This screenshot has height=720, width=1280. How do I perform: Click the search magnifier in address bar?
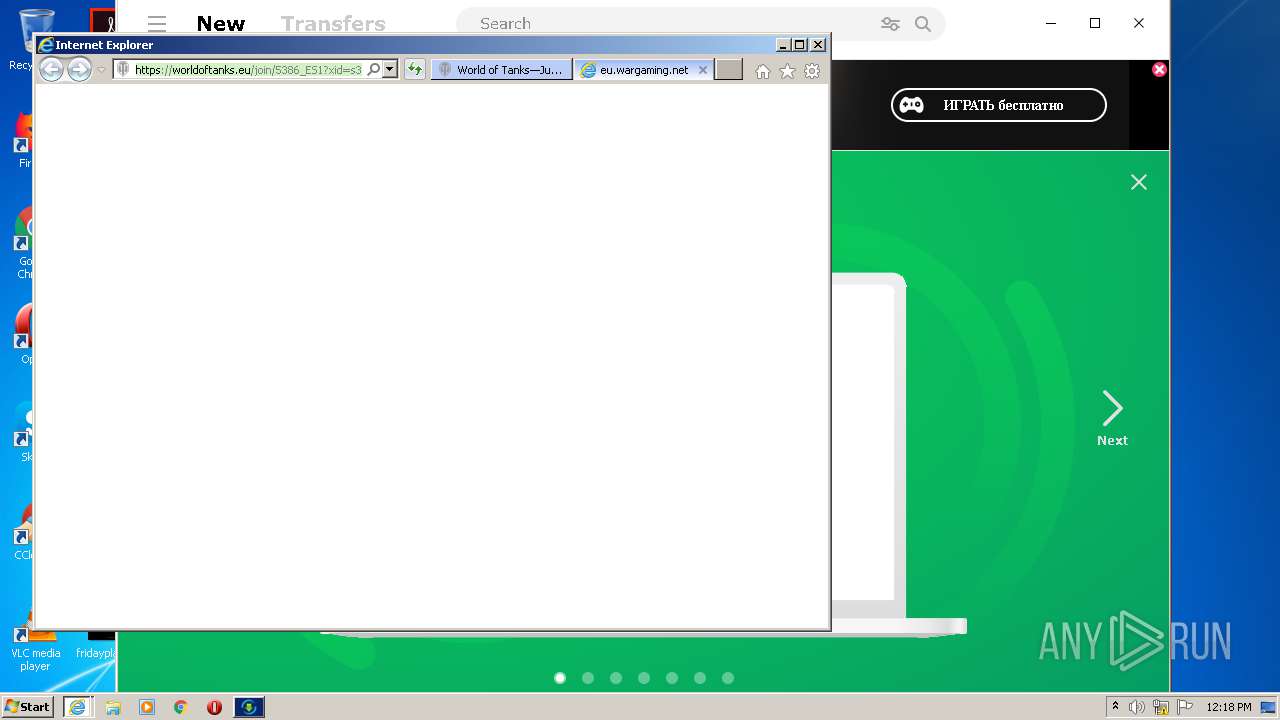(x=374, y=70)
